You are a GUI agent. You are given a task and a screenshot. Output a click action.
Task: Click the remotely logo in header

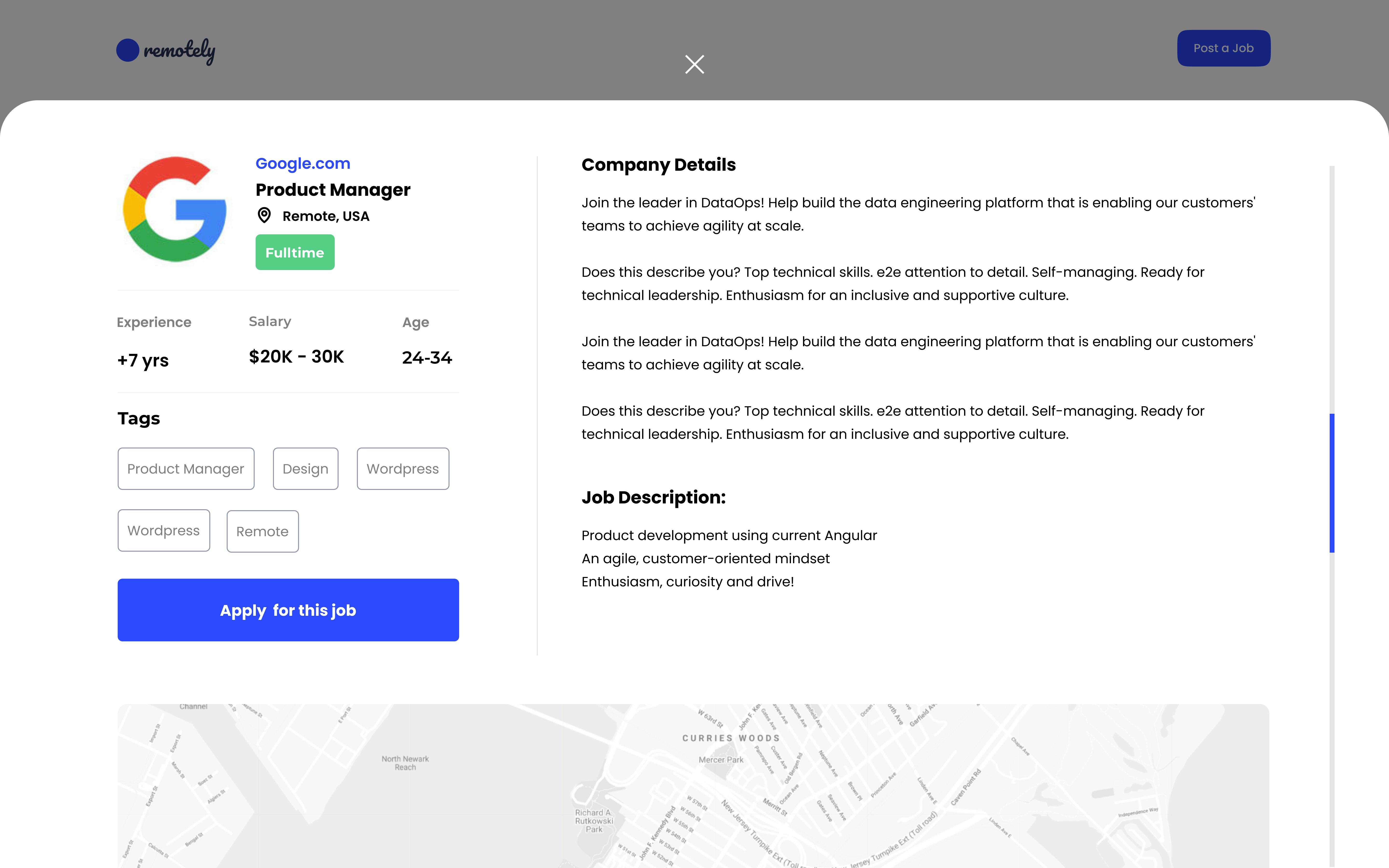click(166, 51)
